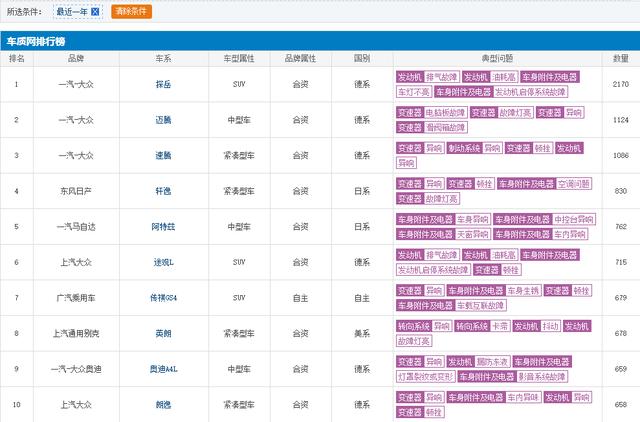Select the 车型属性 column header
The image size is (640, 422).
[239, 59]
